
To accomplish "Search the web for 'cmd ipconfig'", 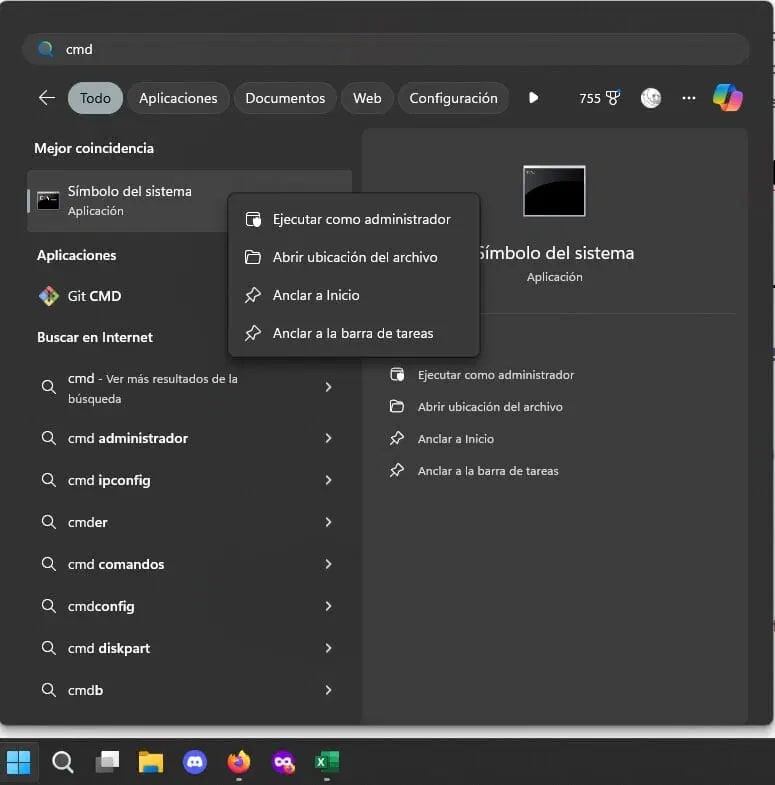I will tap(189, 480).
